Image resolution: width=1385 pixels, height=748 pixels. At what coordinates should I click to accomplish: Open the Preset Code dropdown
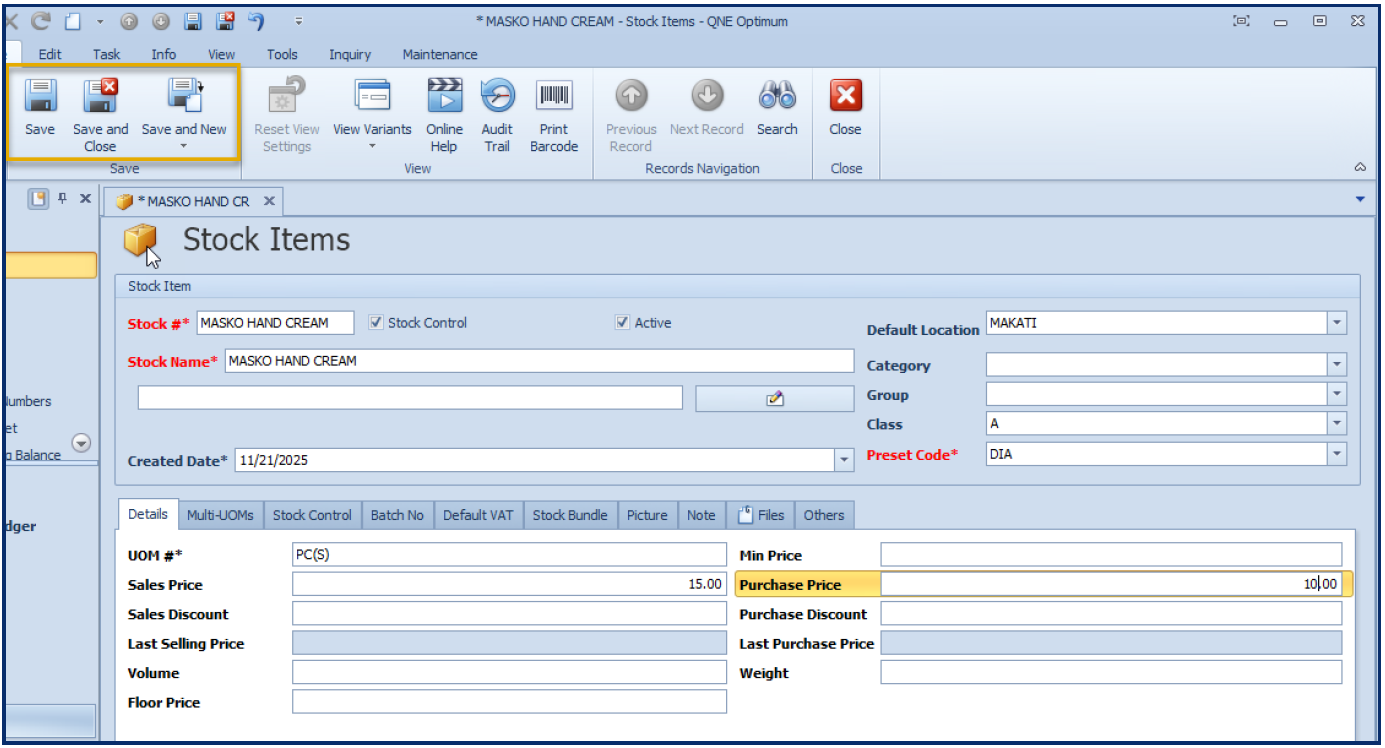click(x=1337, y=454)
